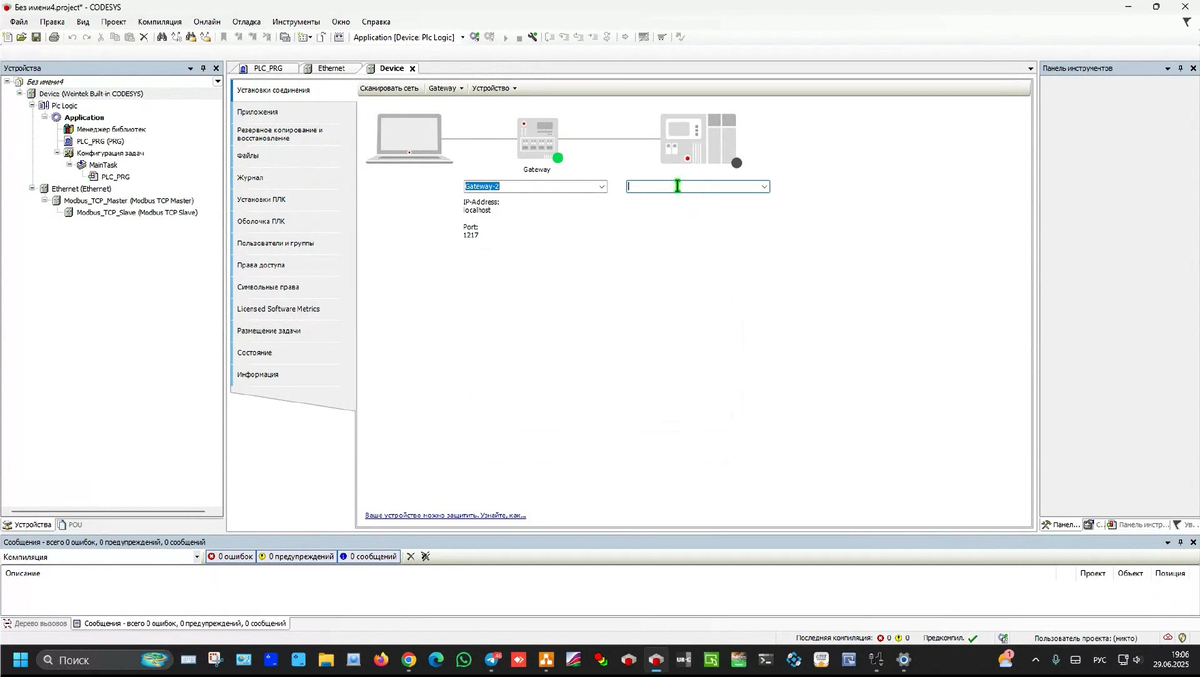Open the Gateway dropdown menu button

(446, 88)
